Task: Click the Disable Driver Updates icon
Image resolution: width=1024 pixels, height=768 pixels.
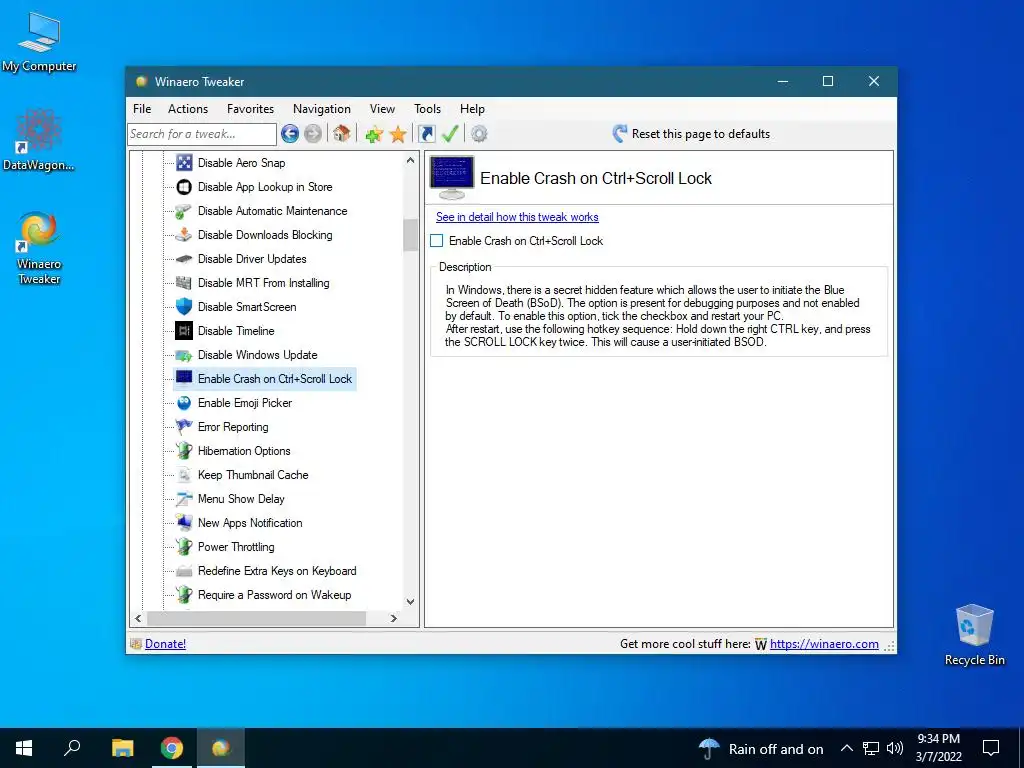Action: pos(184,259)
